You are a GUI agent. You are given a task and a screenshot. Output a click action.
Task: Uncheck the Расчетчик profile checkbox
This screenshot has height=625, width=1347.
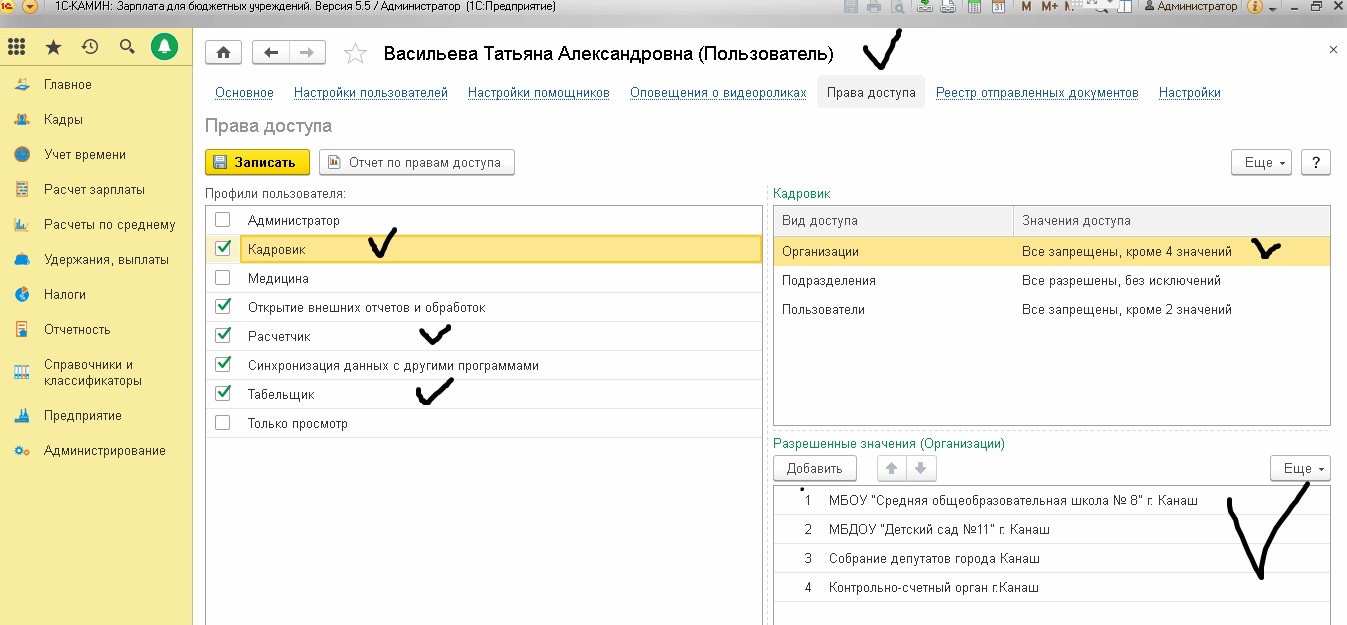[223, 336]
